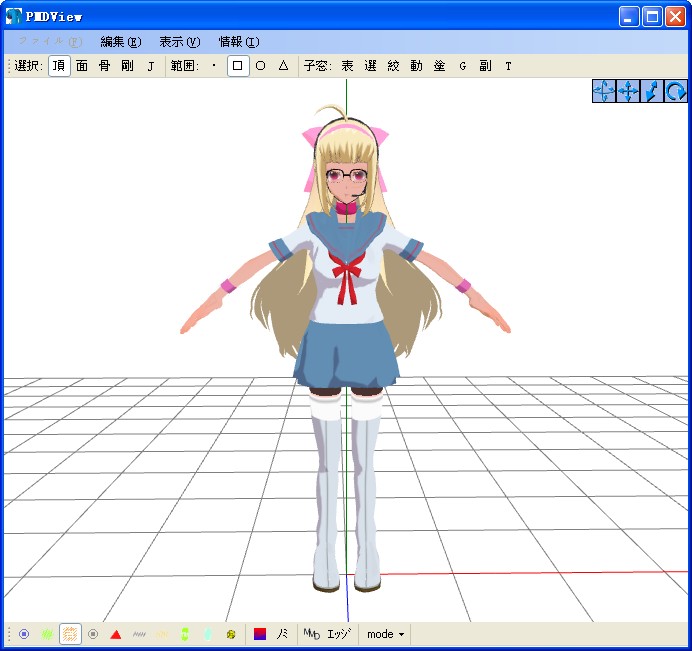Toggle the pale cyan capsule display icon

point(208,634)
